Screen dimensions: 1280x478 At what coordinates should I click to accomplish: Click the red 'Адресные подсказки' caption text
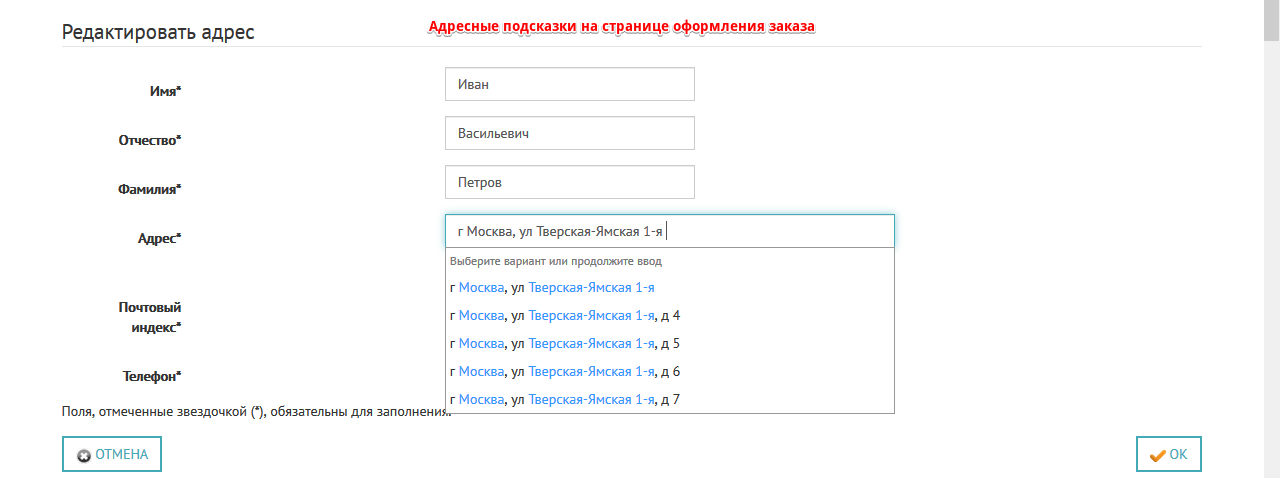click(x=621, y=26)
